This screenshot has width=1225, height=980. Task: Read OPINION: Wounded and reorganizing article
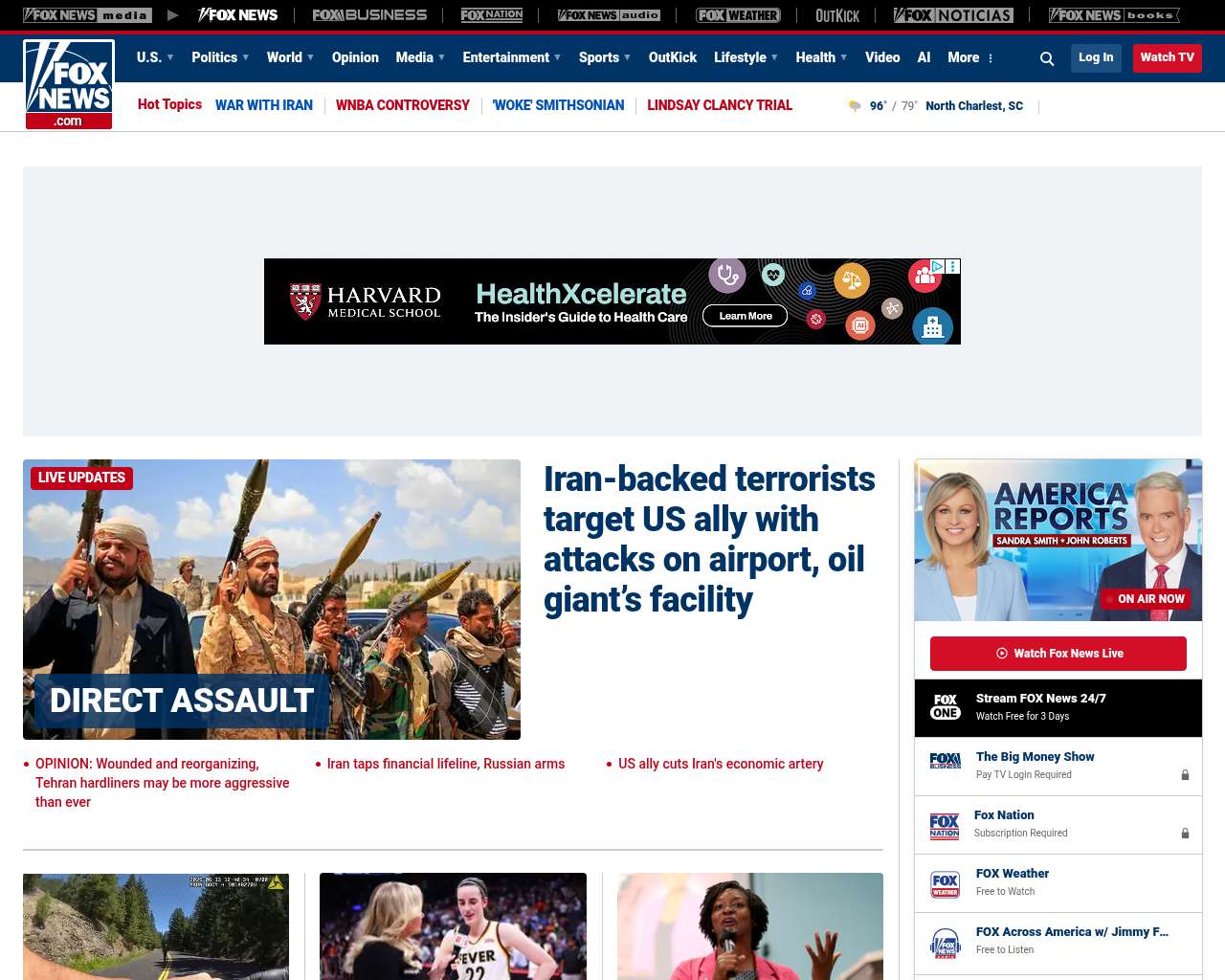click(x=163, y=783)
